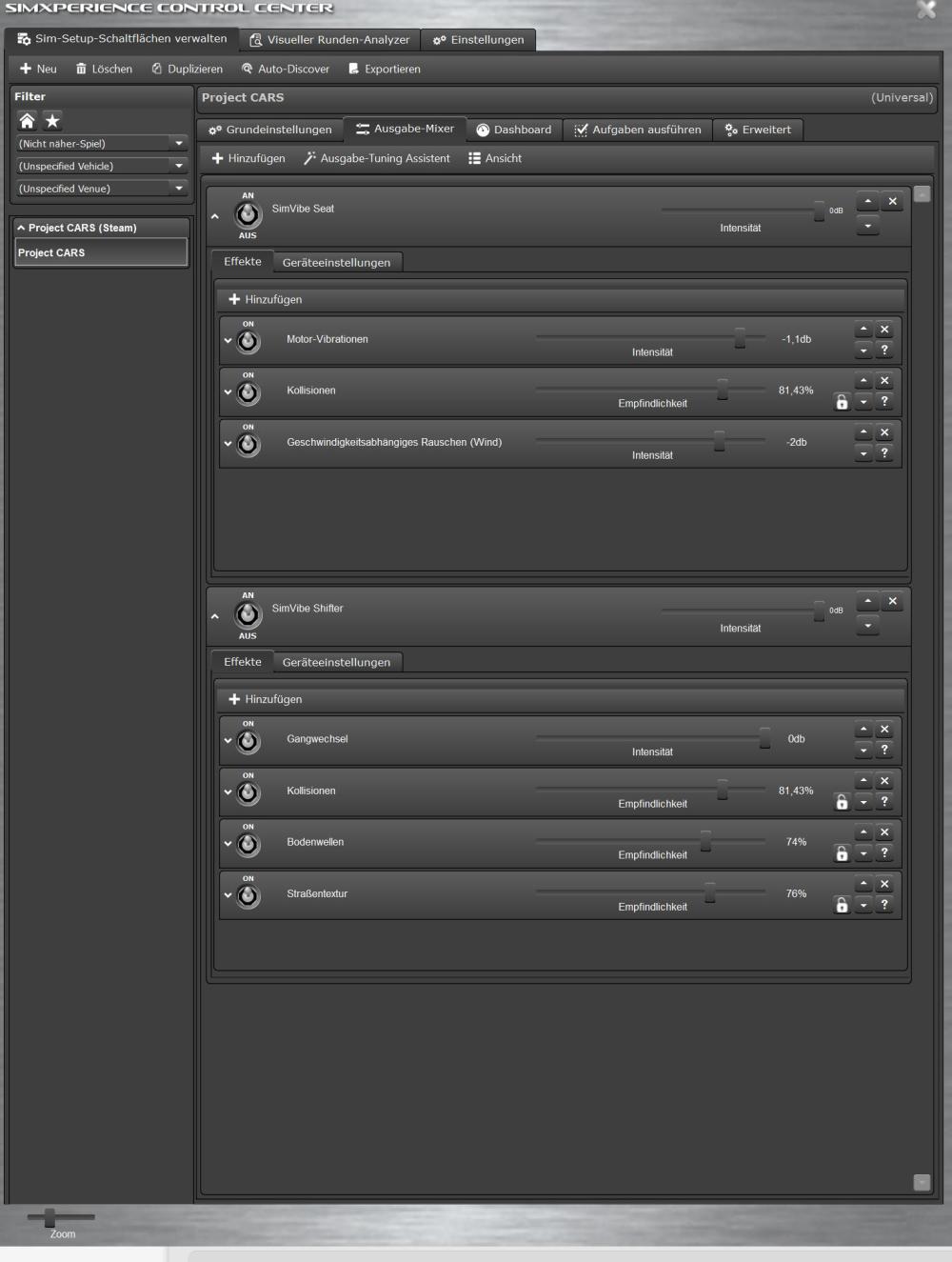
Task: Toggle Bodenwellen ON switch
Action: (x=248, y=845)
